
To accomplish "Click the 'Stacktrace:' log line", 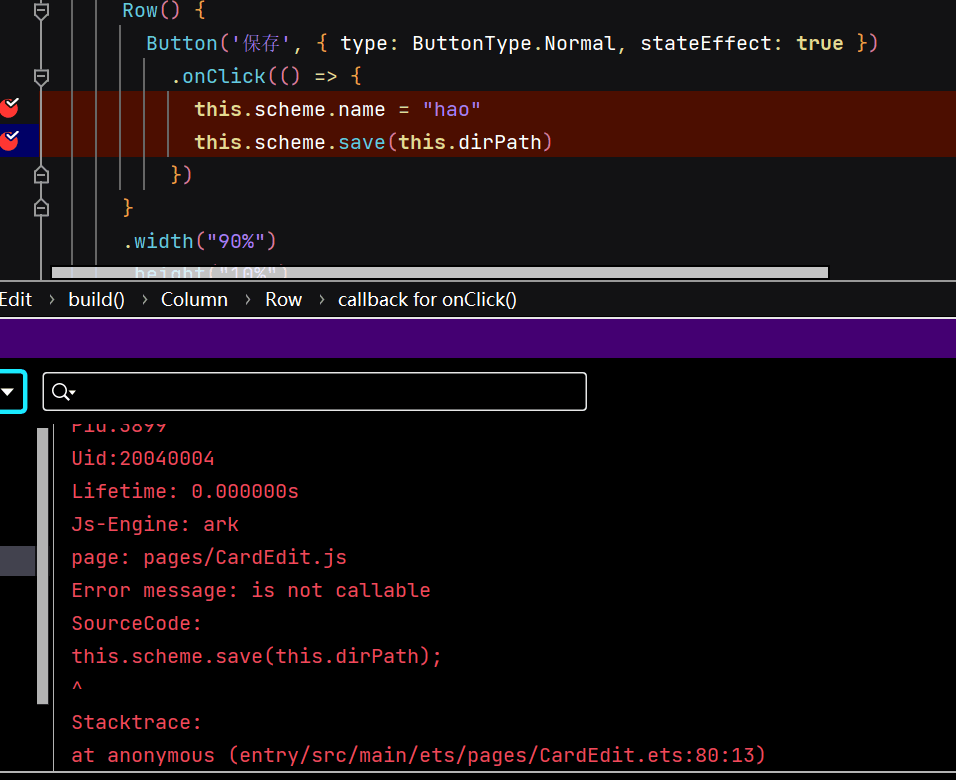I will click(137, 722).
